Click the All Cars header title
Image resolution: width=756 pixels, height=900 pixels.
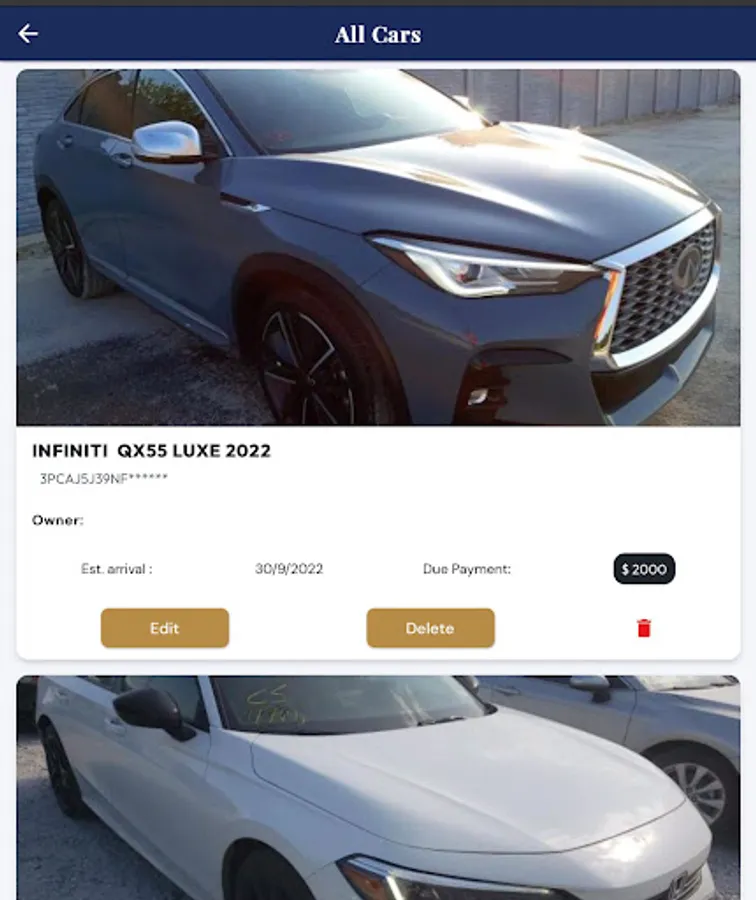[x=378, y=34]
